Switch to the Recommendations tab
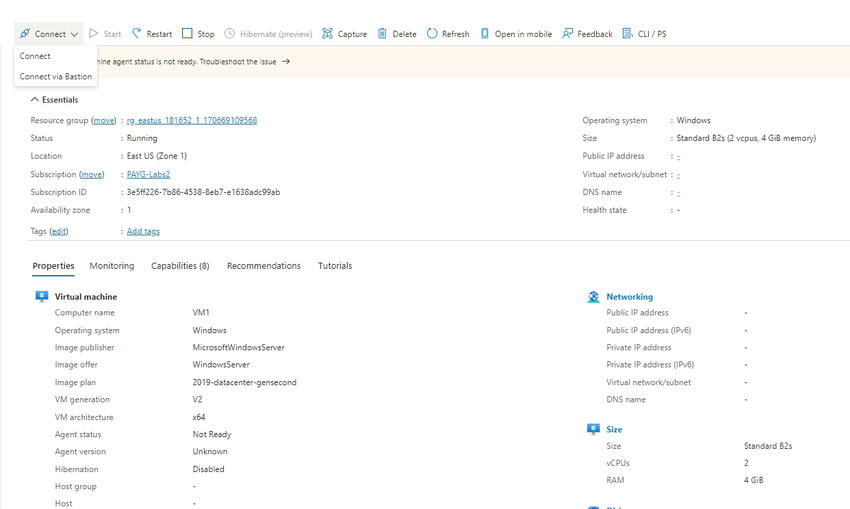Image resolution: width=850 pixels, height=509 pixels. pos(263,266)
